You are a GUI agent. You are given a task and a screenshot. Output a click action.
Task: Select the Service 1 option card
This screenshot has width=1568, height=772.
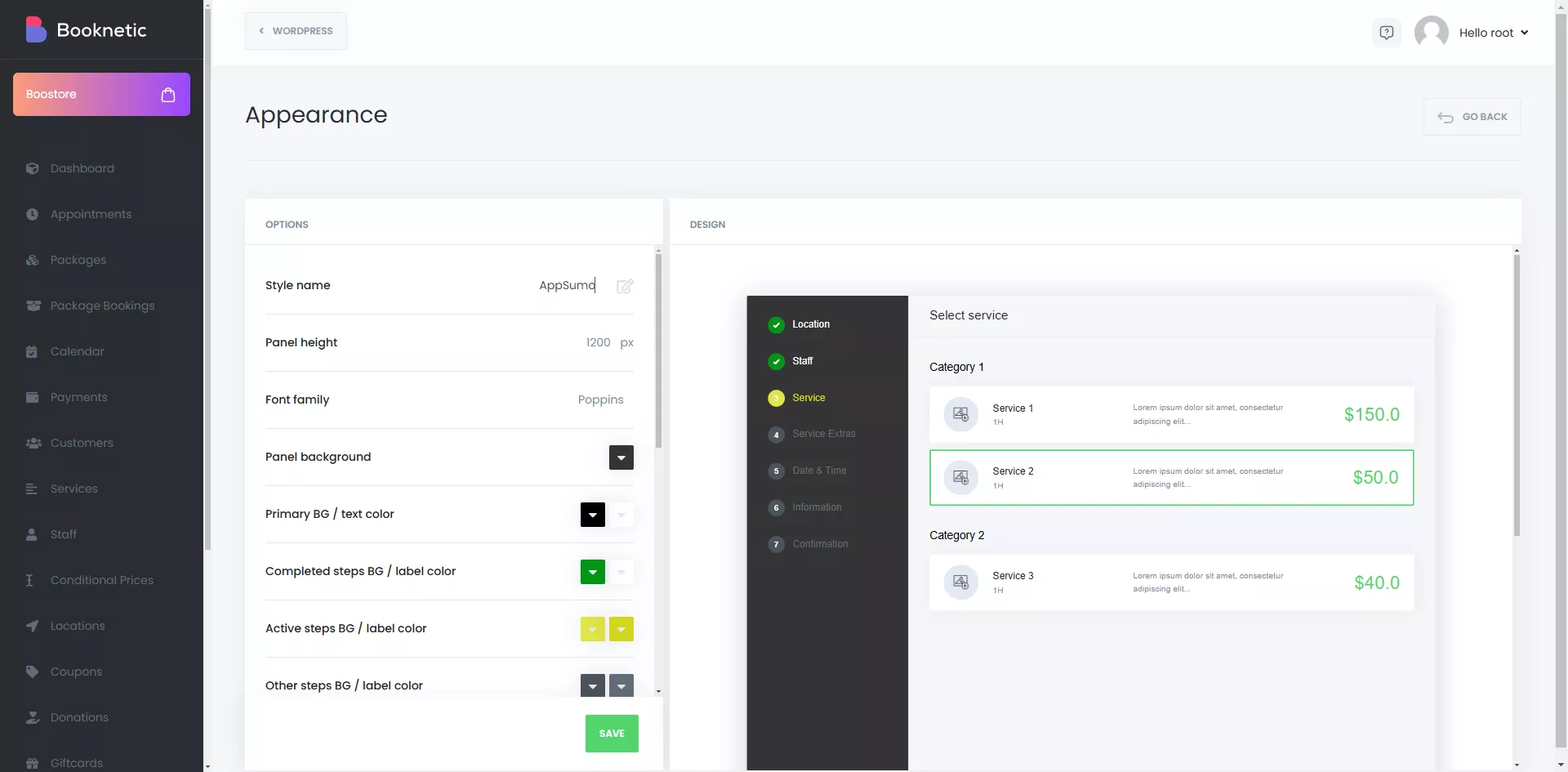pyautogui.click(x=1170, y=414)
